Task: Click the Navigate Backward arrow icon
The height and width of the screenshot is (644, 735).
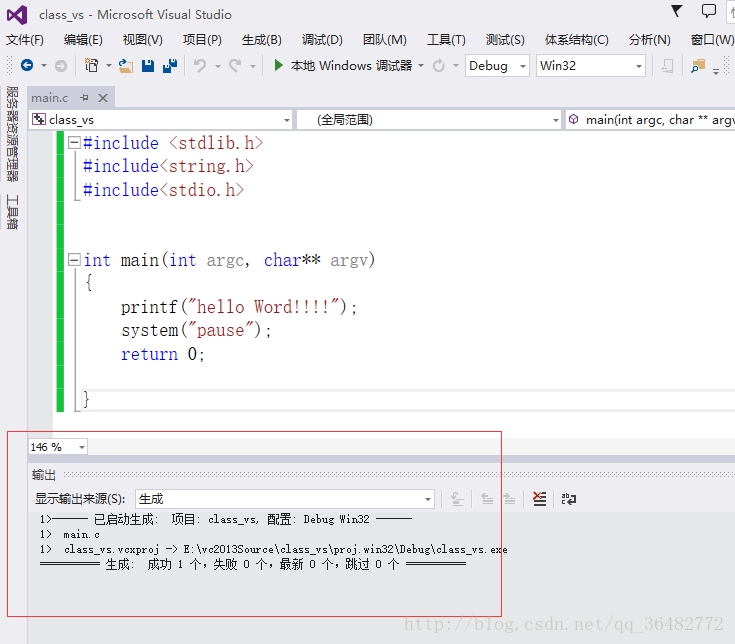Action: pos(27,66)
